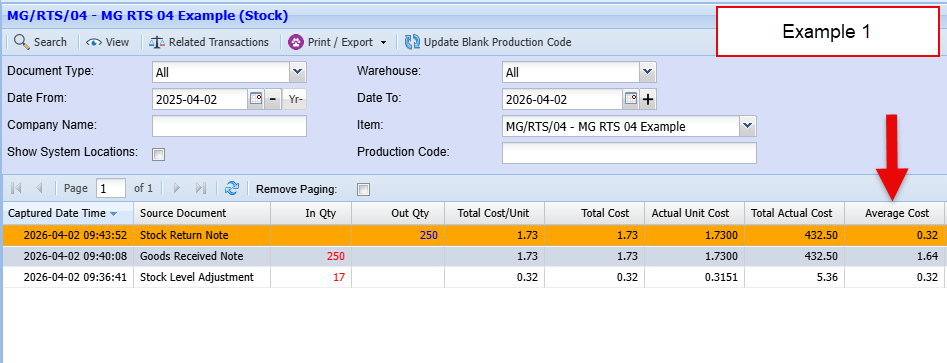Screen dimensions: 947x363
Task: Click the Item field showing MG/RTS/04
Action: pyautogui.click(x=621, y=126)
